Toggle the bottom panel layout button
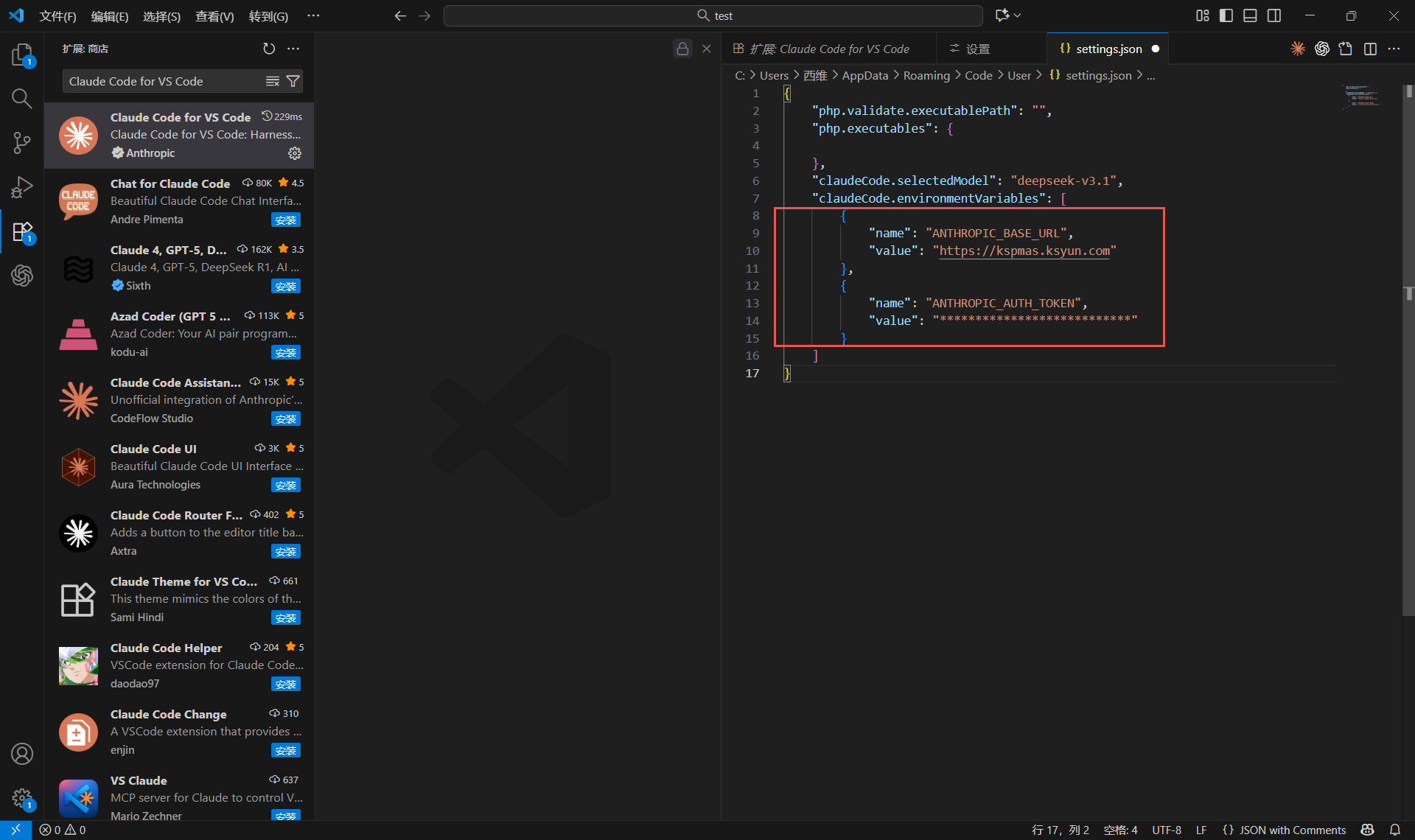 coord(1250,15)
